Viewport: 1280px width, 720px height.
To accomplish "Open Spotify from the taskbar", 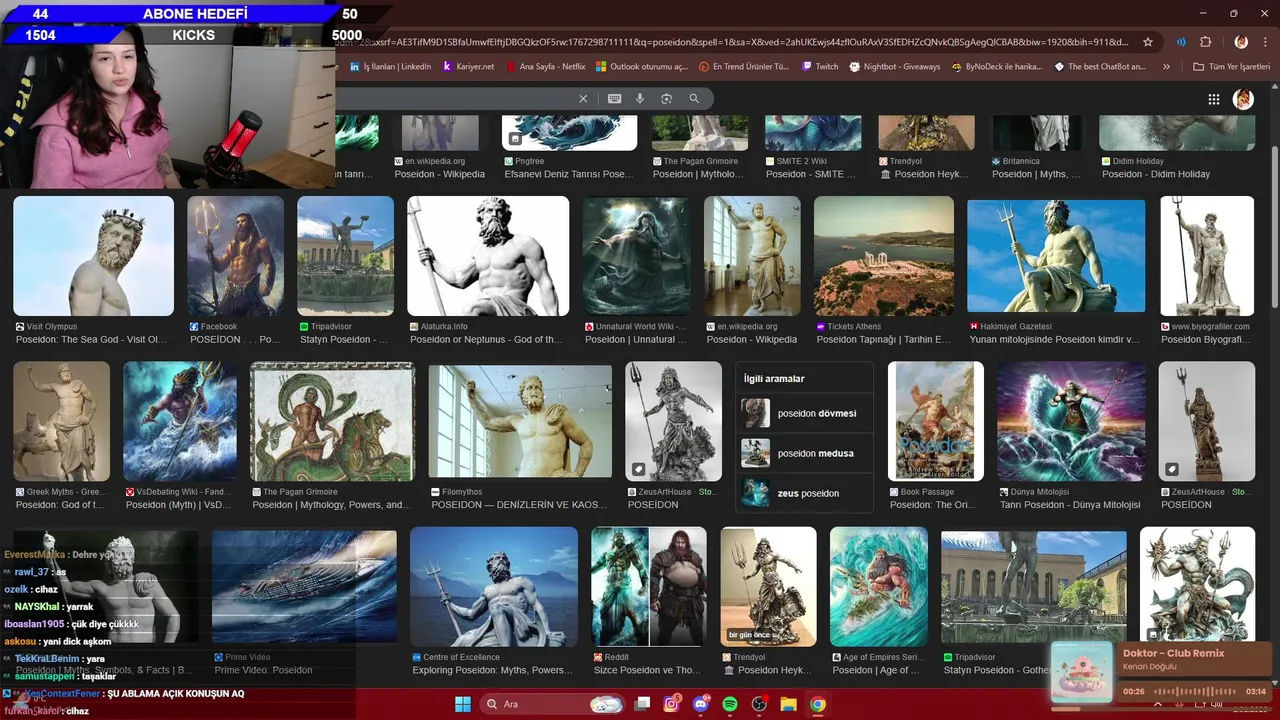I will pos(730,704).
